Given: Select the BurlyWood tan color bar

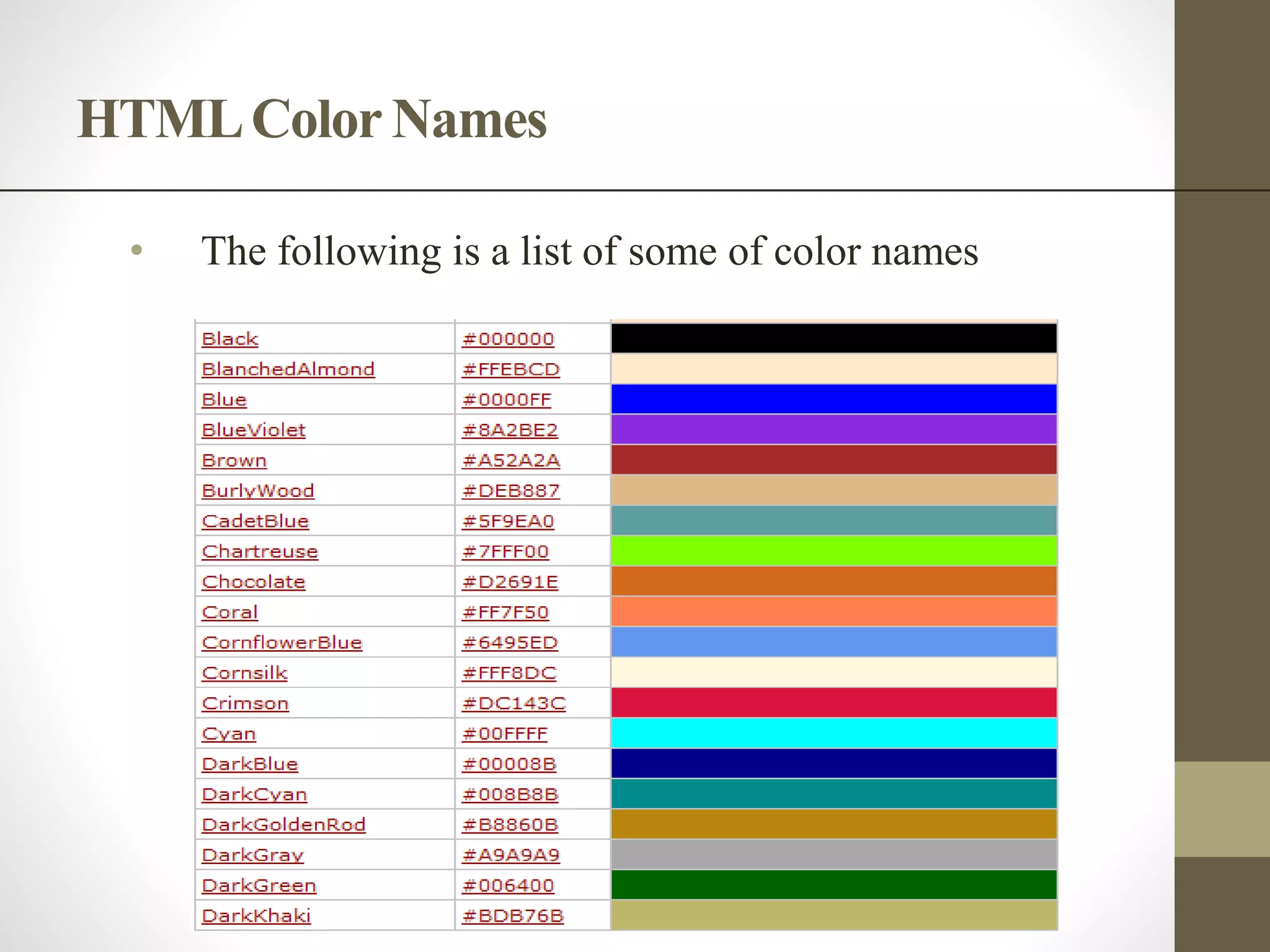Looking at the screenshot, I should click(834, 490).
